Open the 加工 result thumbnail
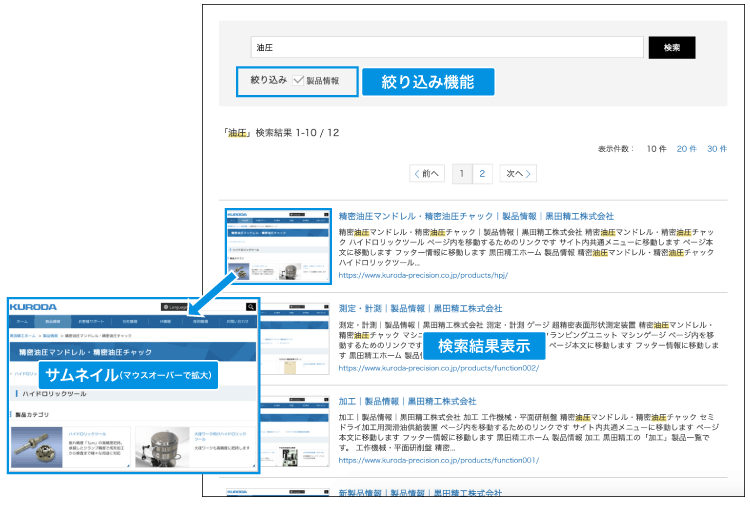 click(295, 431)
